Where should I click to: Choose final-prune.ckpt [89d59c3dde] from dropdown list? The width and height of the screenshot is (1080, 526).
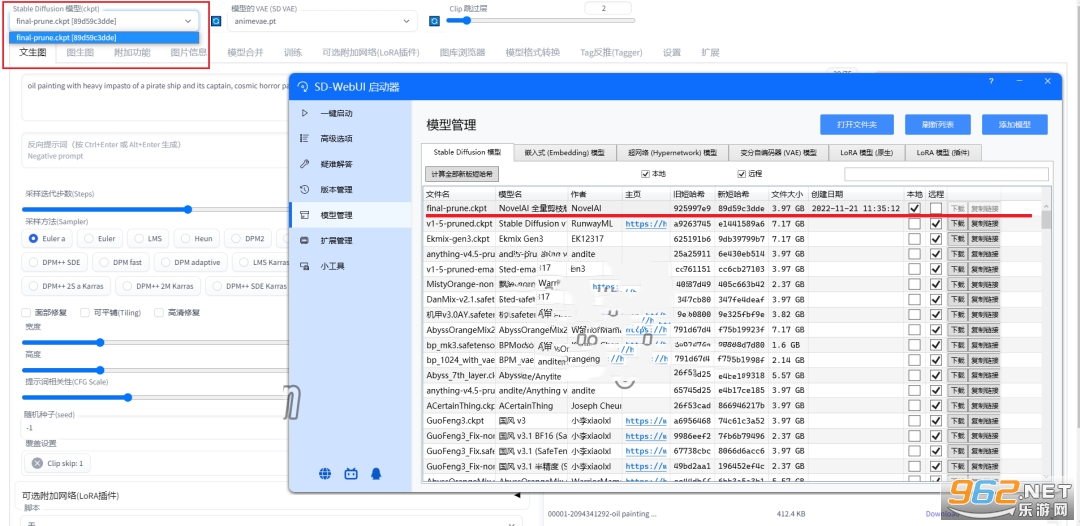[105, 38]
